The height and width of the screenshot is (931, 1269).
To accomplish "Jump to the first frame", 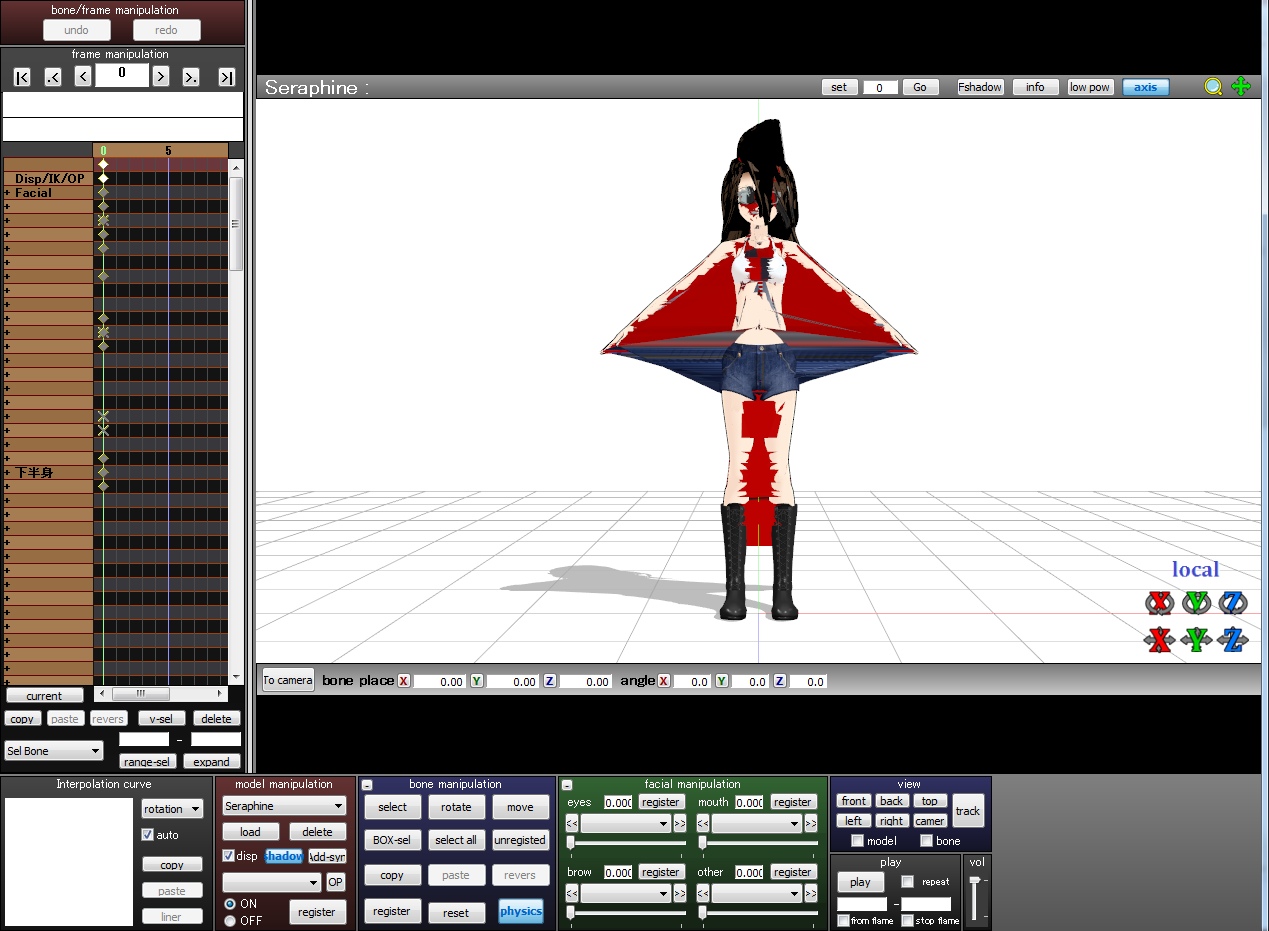I will pyautogui.click(x=22, y=77).
